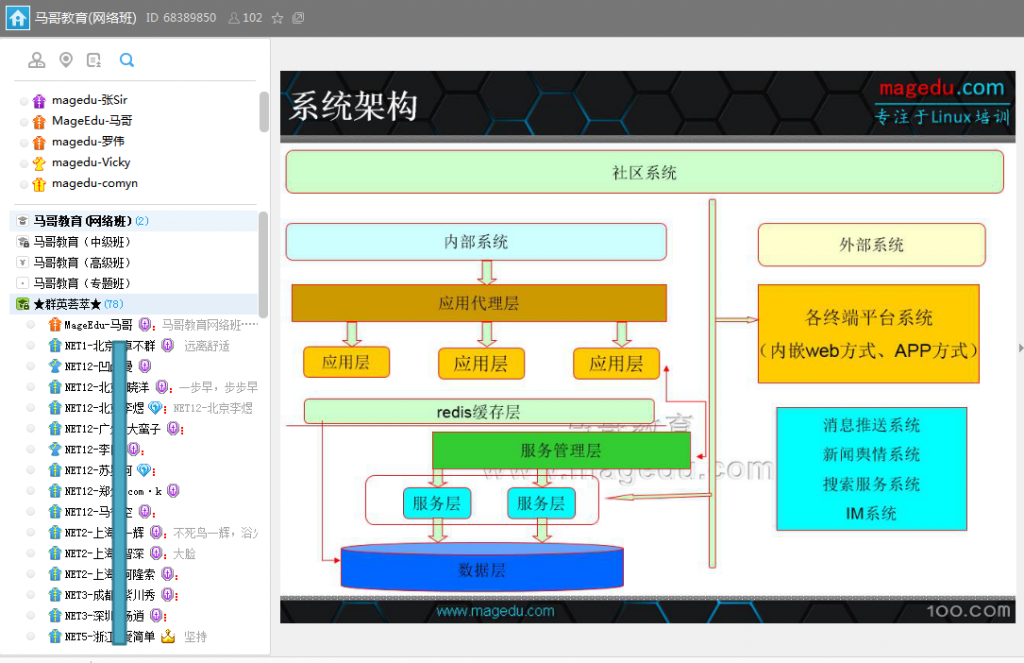
Task: Click the right-edge panel collapse arrow
Action: coord(1019,348)
